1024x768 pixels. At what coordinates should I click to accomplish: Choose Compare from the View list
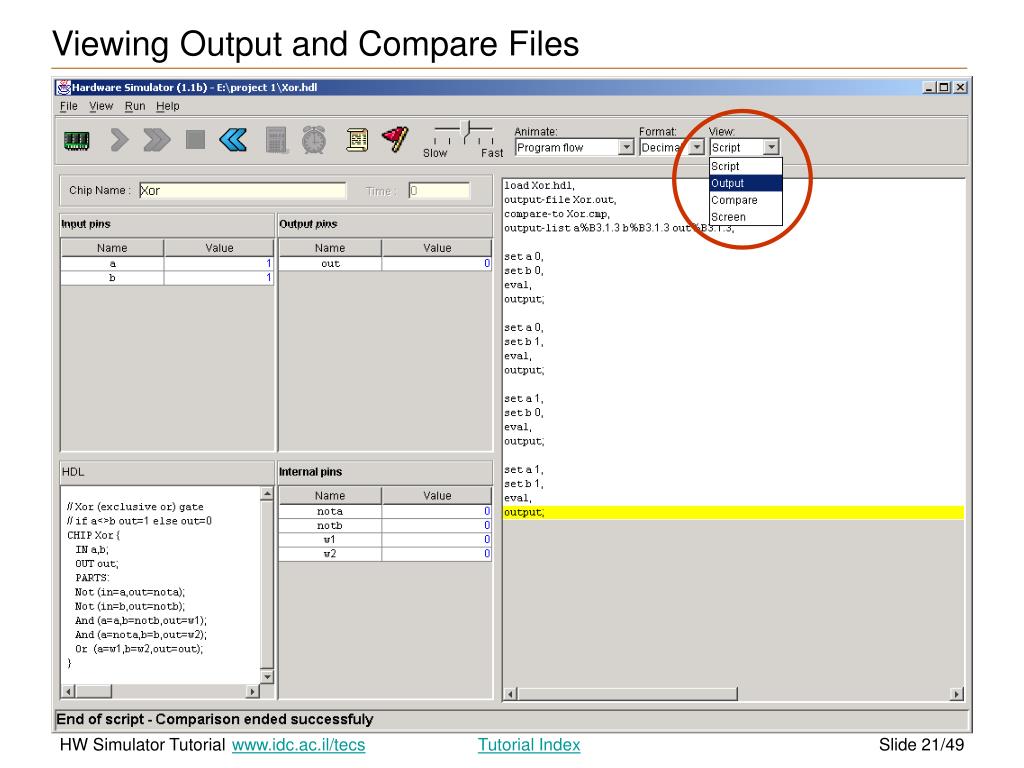[x=745, y=200]
